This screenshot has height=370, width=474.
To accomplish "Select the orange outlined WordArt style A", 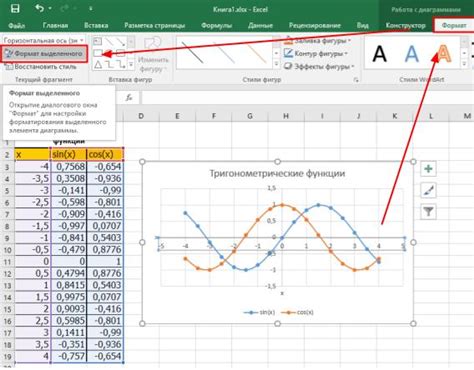I will (444, 53).
